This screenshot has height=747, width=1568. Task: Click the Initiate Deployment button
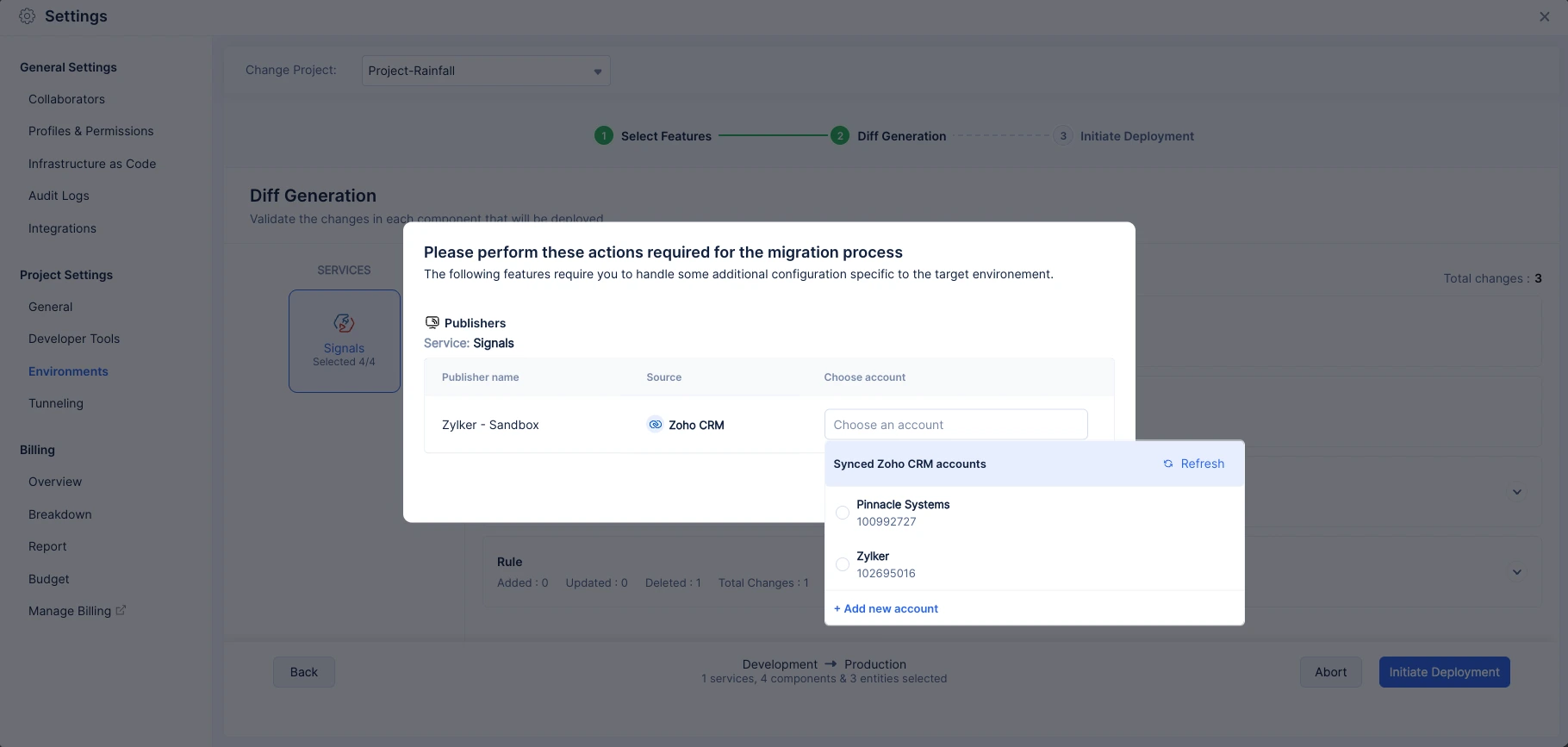pyautogui.click(x=1444, y=672)
